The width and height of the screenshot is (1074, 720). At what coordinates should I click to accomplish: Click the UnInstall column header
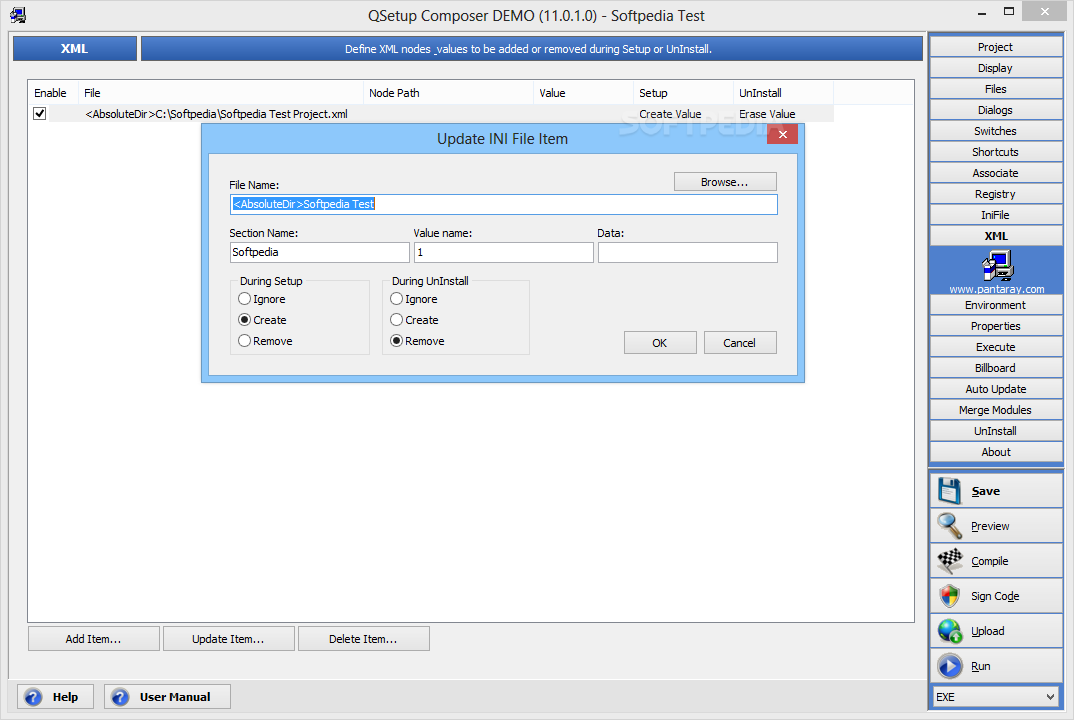[783, 92]
